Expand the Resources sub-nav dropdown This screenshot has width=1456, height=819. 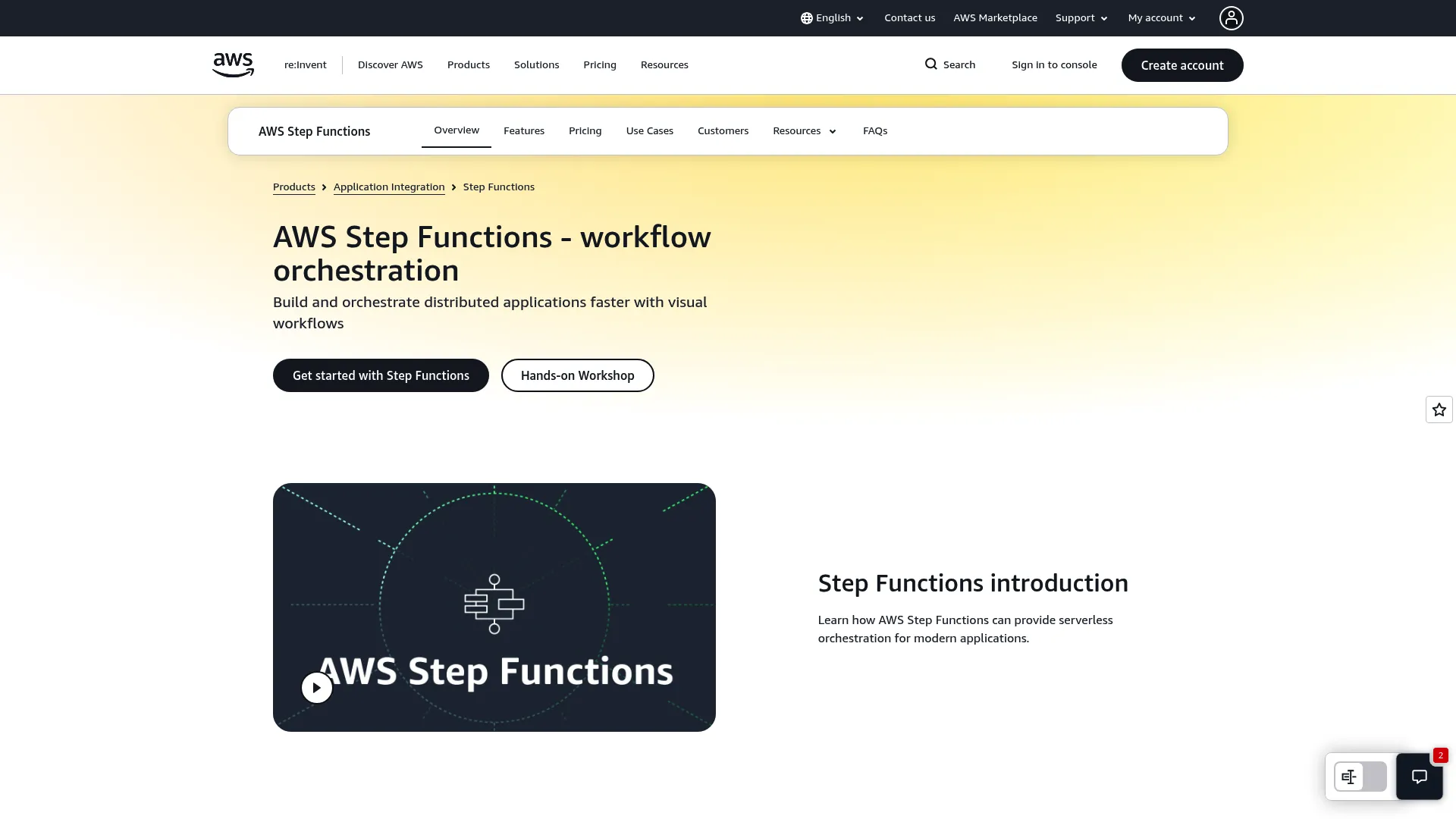(x=805, y=131)
